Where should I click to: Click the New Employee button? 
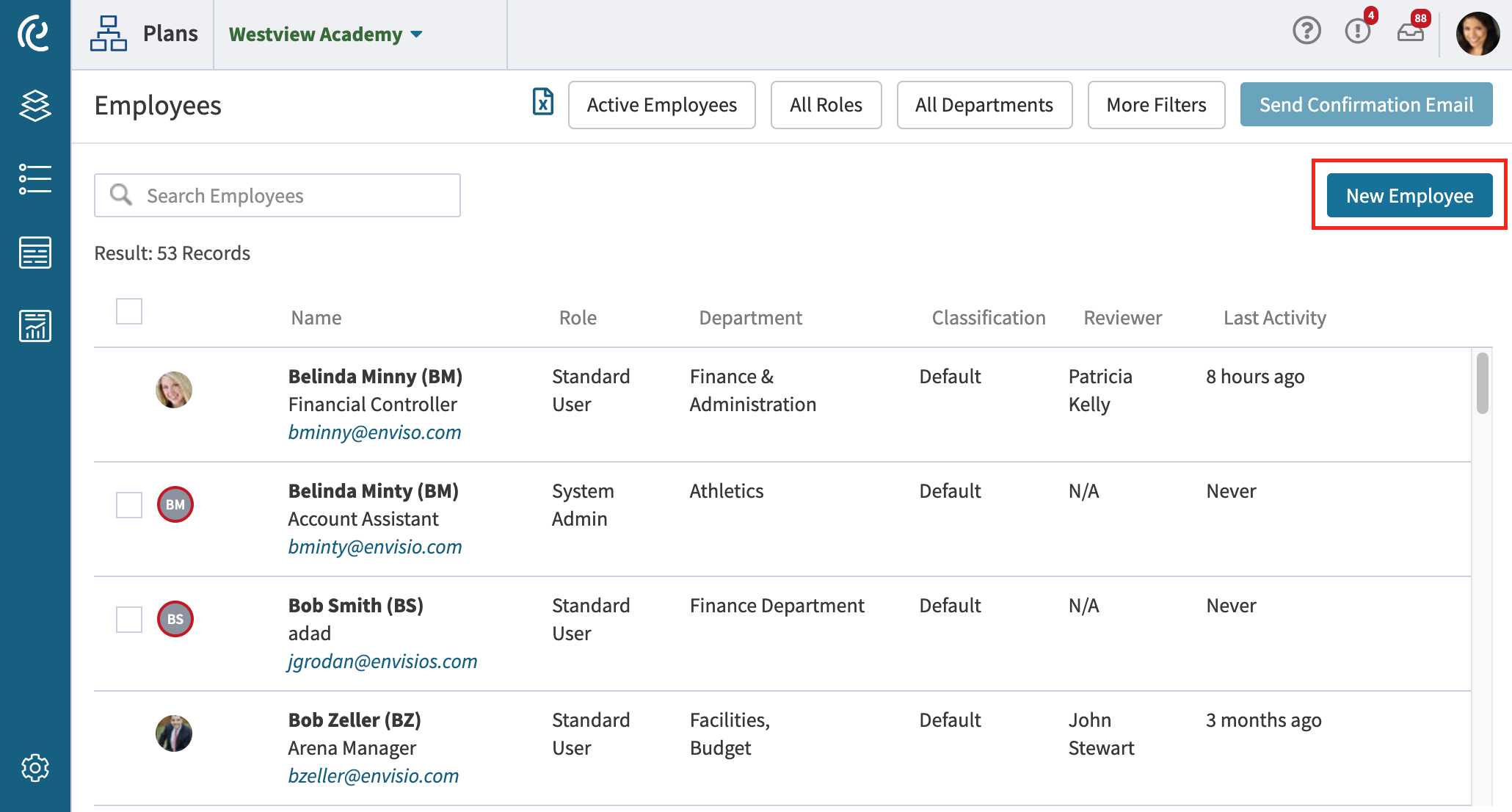(x=1409, y=195)
